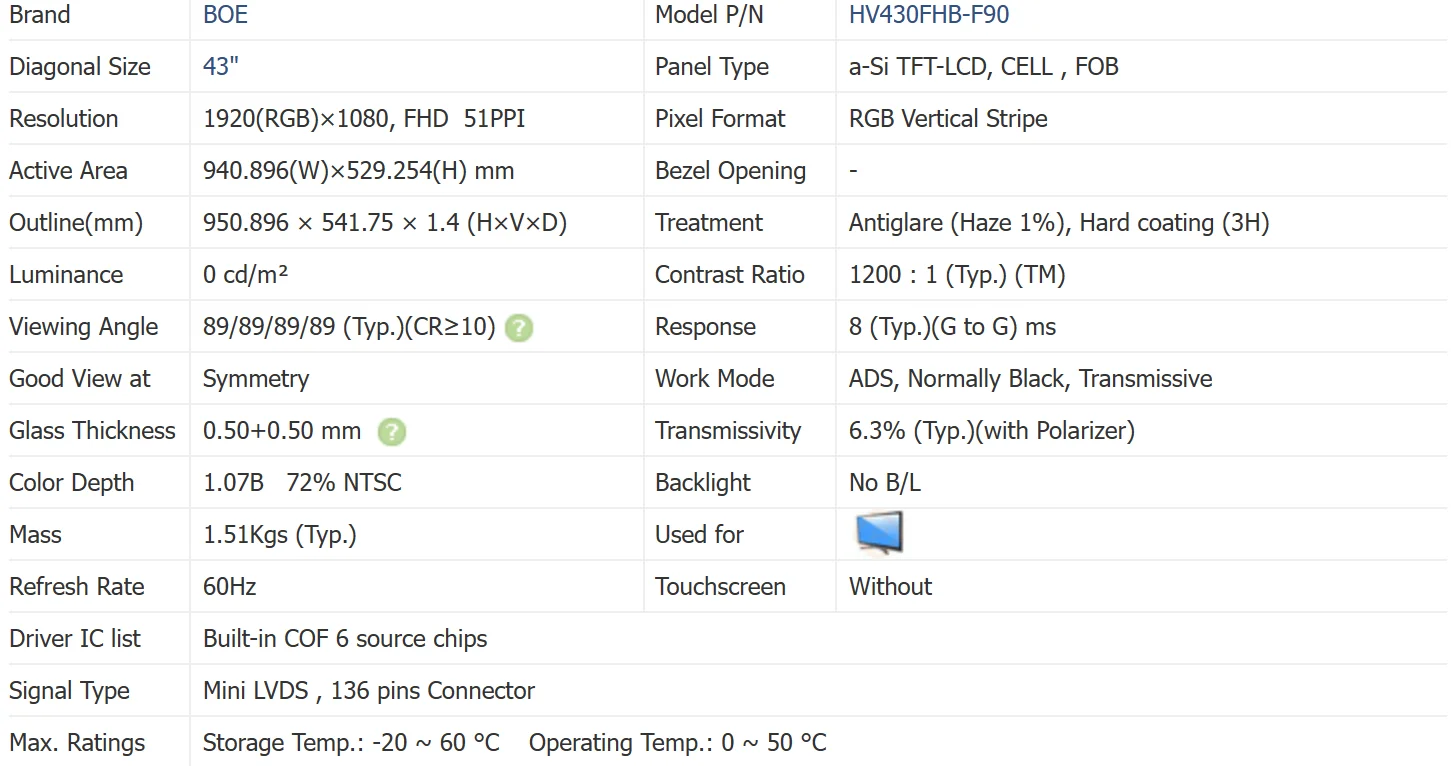Click the Transmissivity 6.3% value
The image size is (1451, 766).
pos(991,431)
